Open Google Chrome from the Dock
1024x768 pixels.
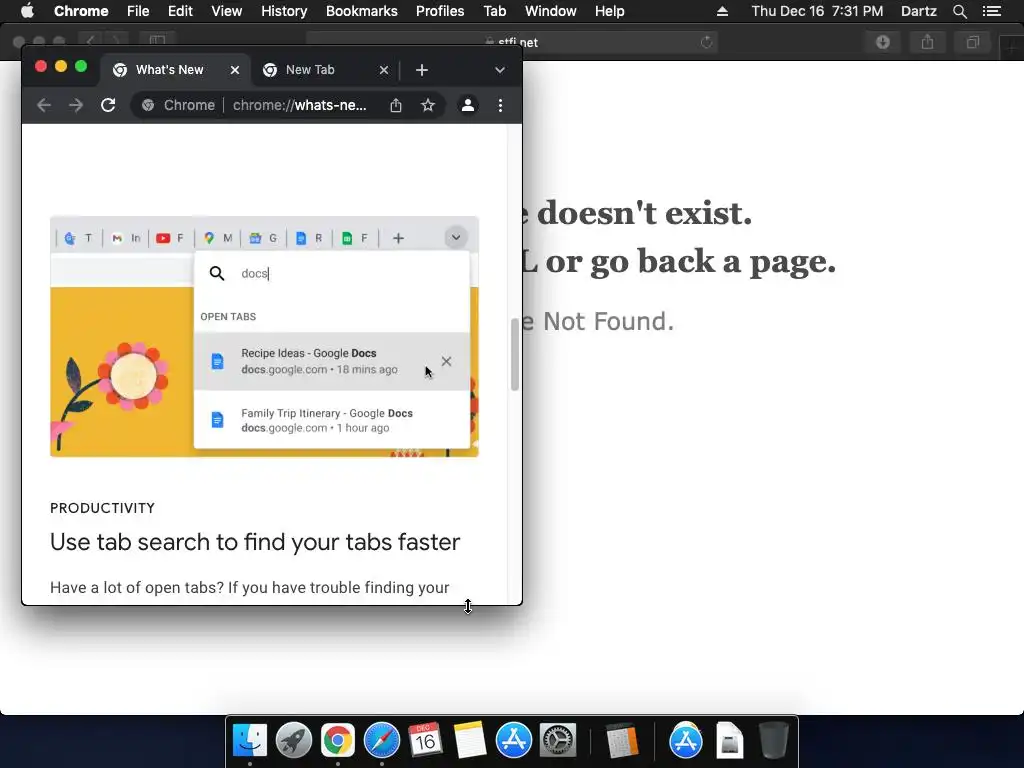(x=338, y=741)
